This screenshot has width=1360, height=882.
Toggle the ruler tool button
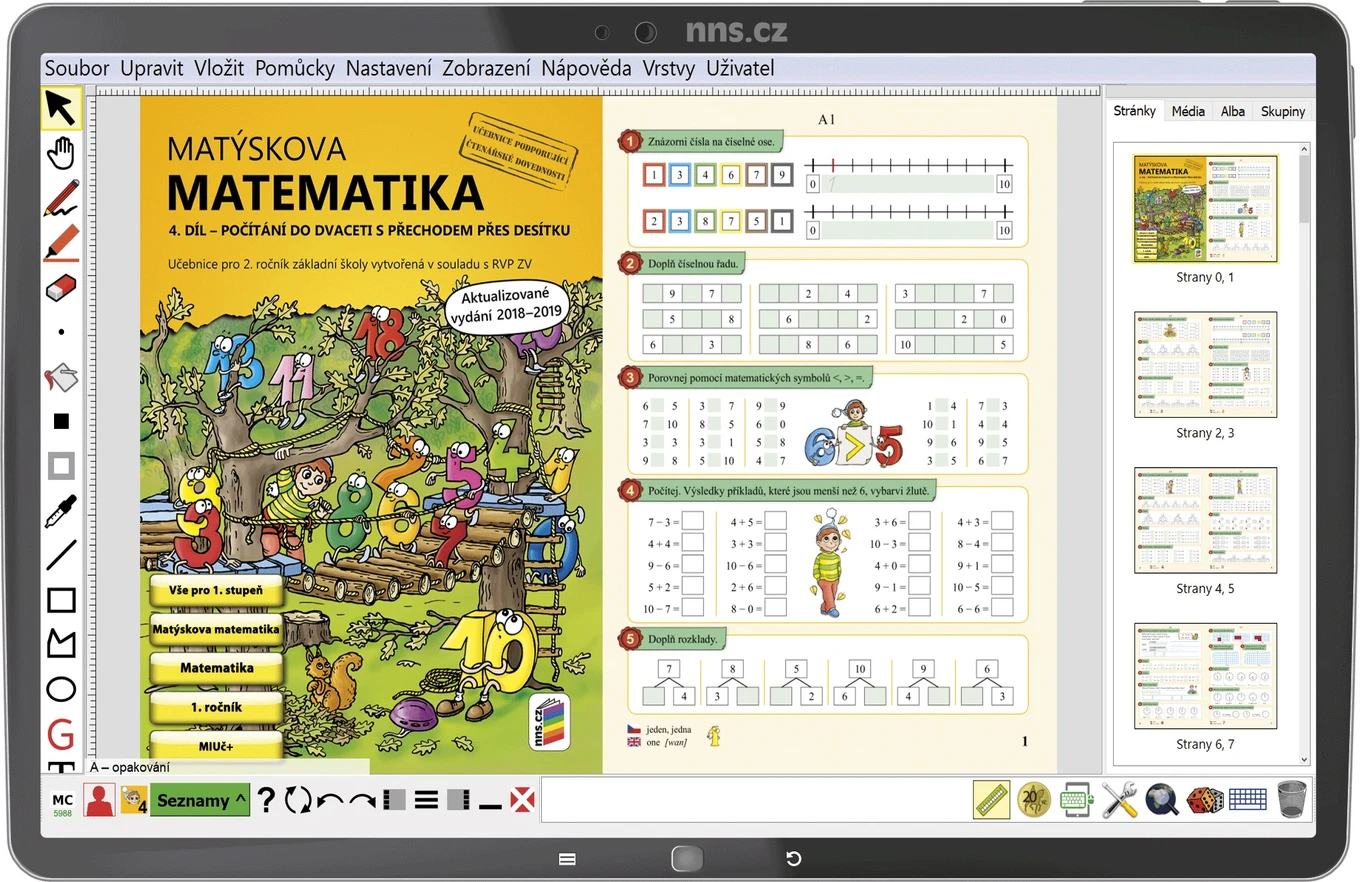[x=991, y=800]
